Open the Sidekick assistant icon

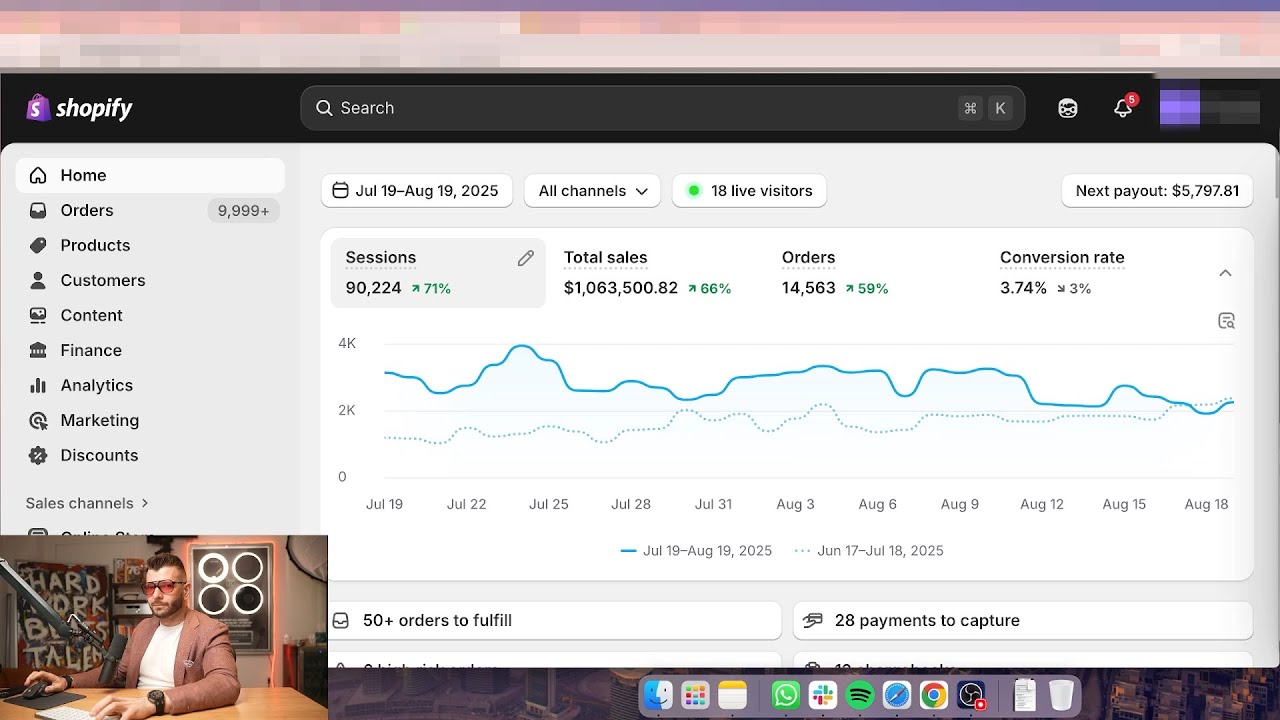[1068, 108]
